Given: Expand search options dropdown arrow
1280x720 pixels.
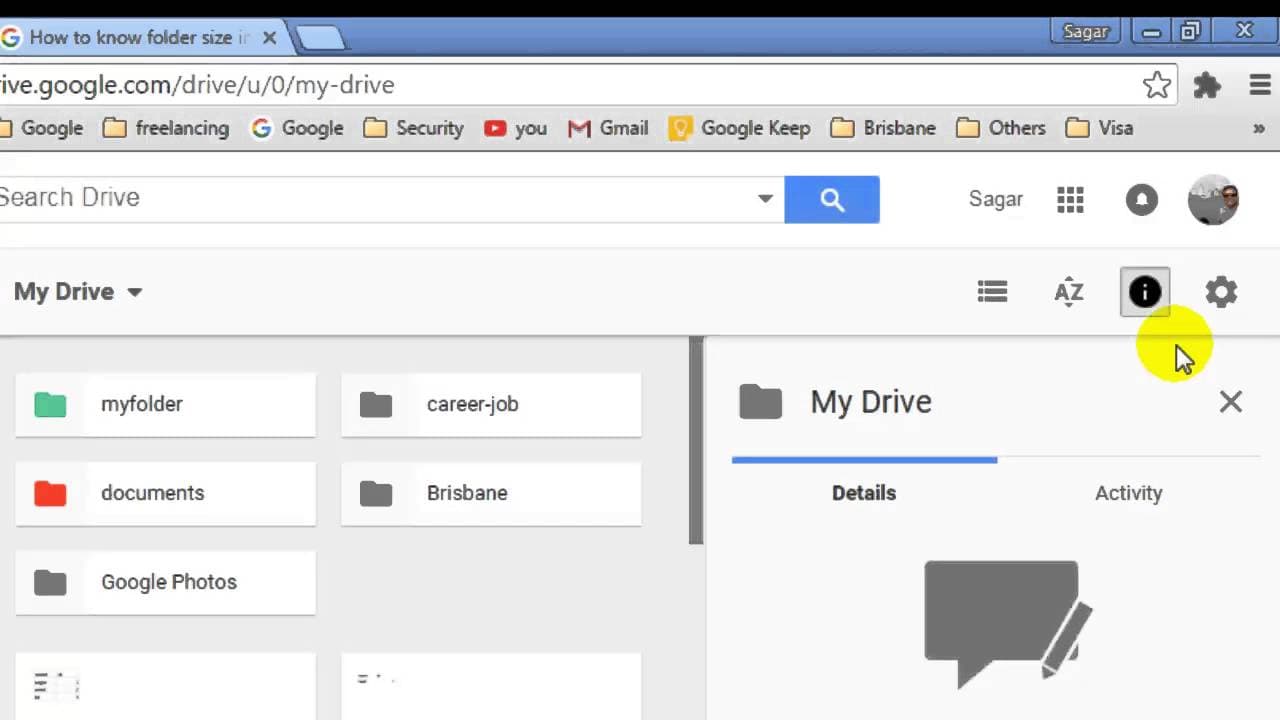Looking at the screenshot, I should pyautogui.click(x=765, y=198).
